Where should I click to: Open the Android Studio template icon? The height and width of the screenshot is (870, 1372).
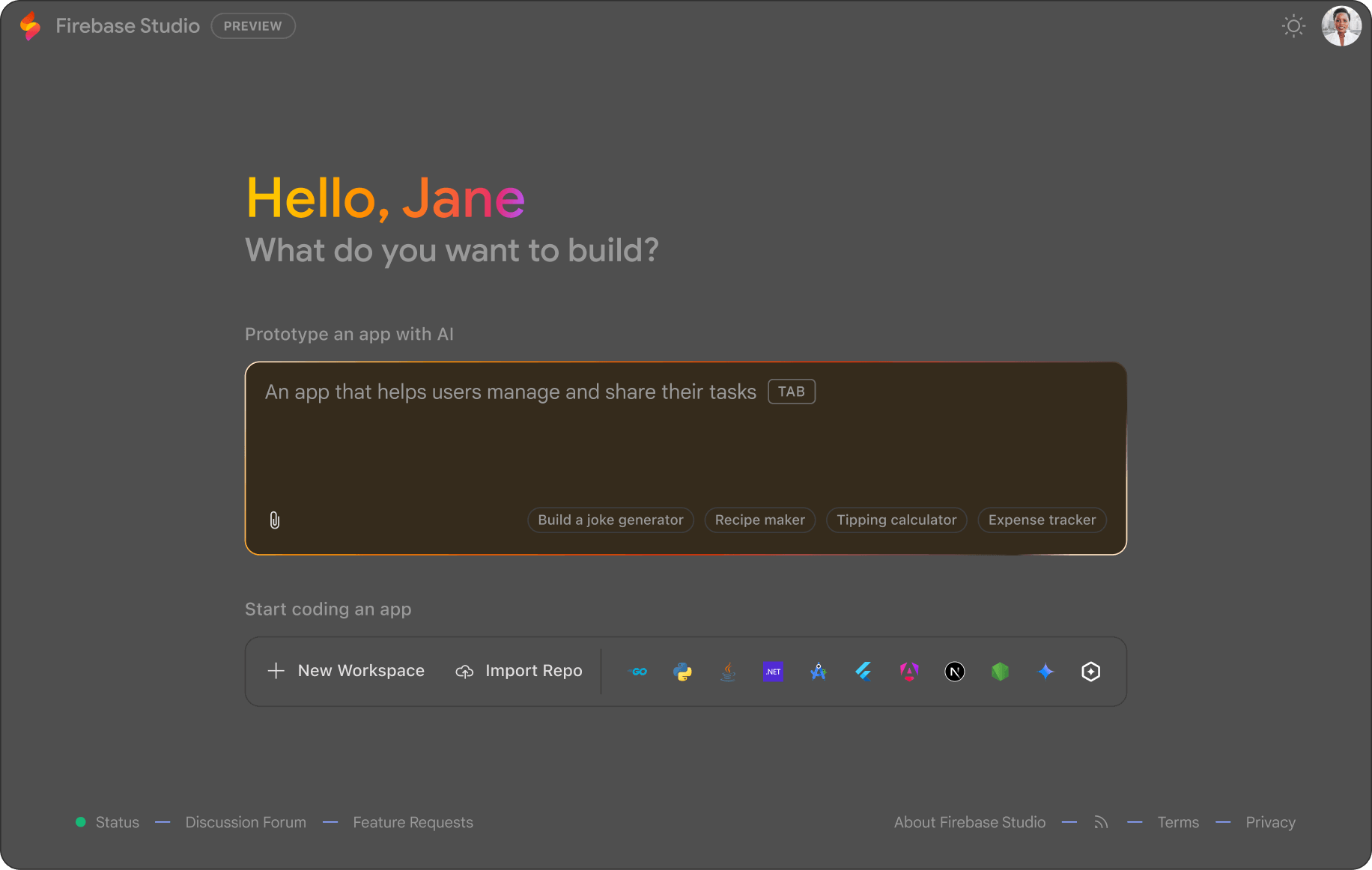click(818, 672)
